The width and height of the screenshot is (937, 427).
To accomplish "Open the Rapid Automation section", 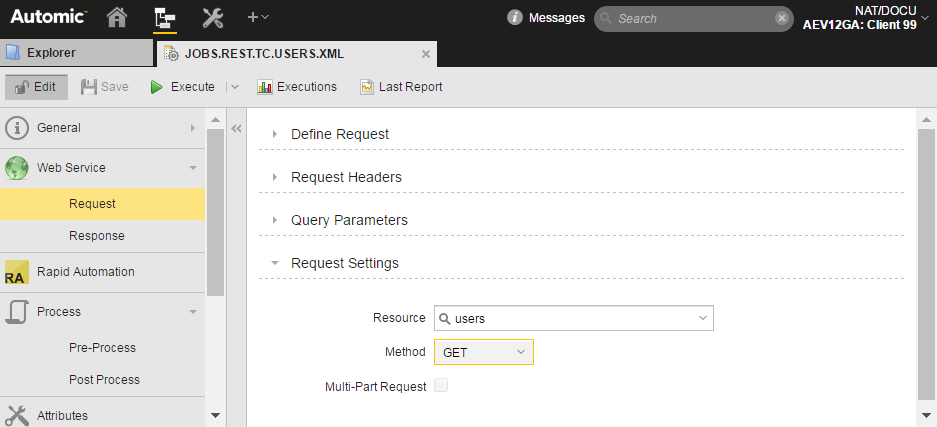I will [x=102, y=272].
